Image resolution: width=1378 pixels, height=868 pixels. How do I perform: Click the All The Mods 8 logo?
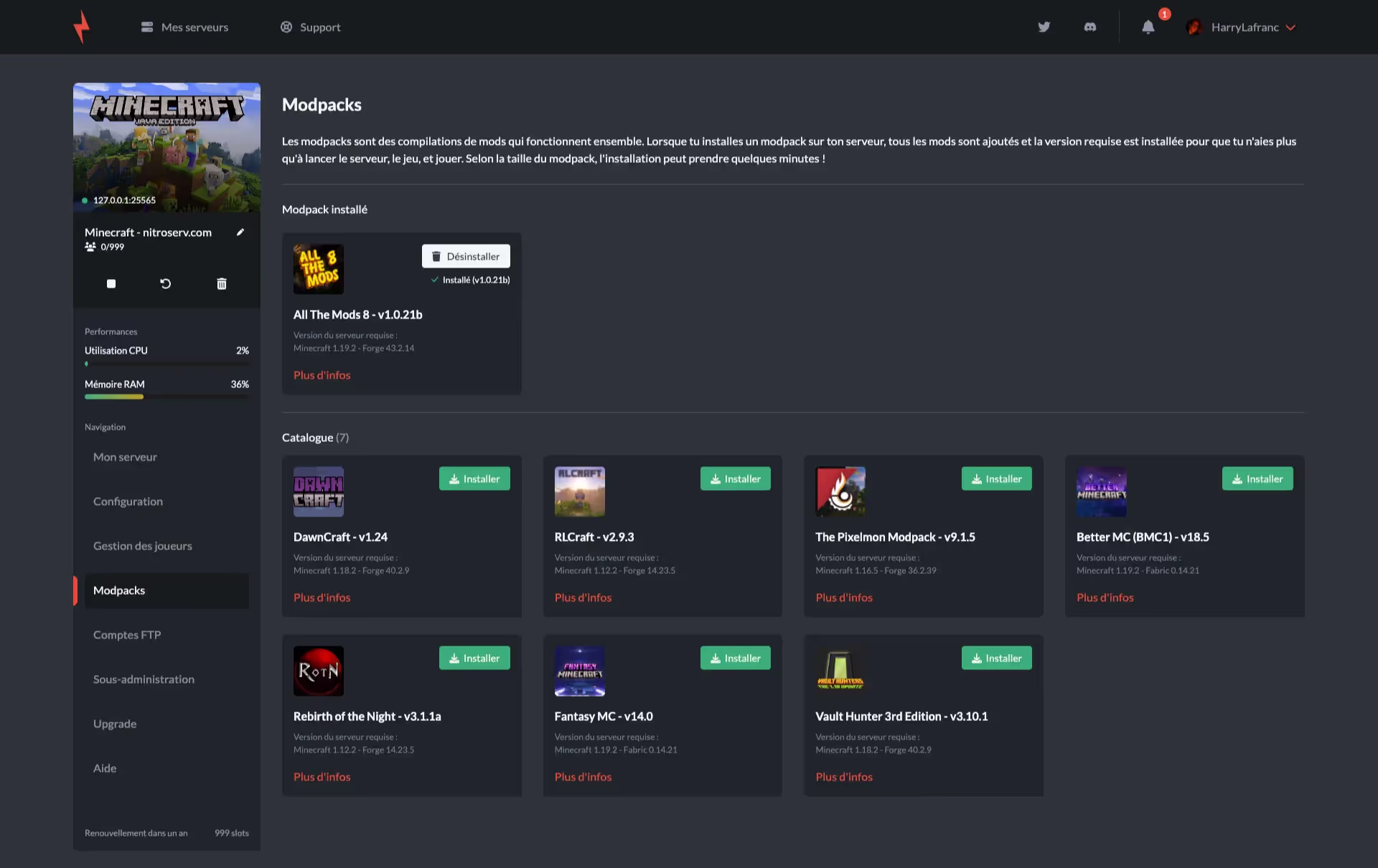click(x=319, y=269)
